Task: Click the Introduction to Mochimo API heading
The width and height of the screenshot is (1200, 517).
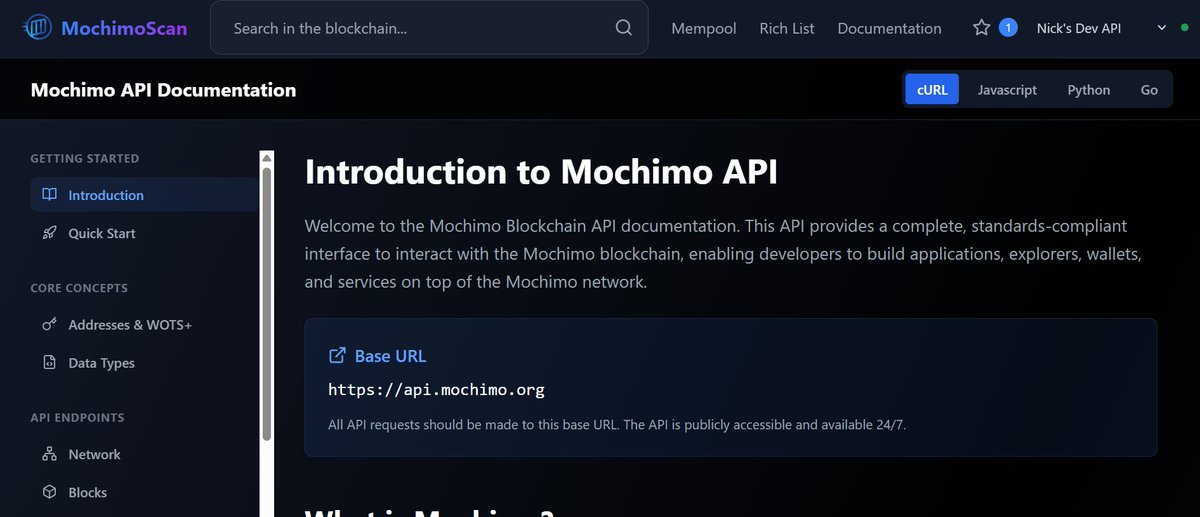Action: [541, 171]
